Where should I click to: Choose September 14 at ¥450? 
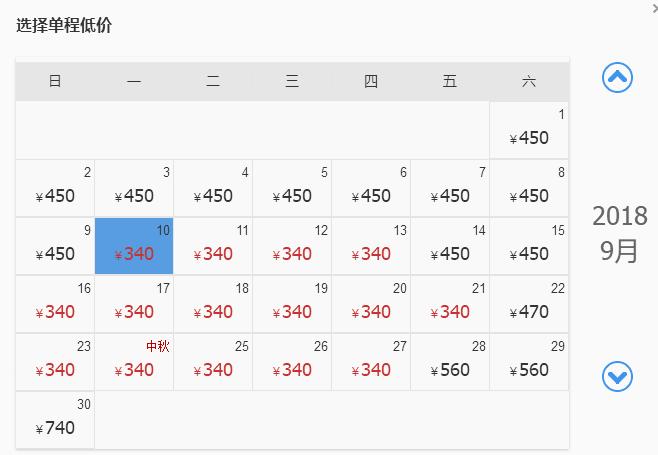click(450, 246)
